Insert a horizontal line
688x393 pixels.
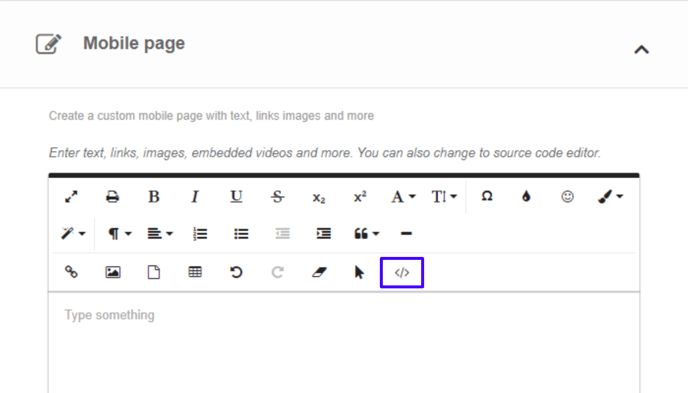(406, 233)
